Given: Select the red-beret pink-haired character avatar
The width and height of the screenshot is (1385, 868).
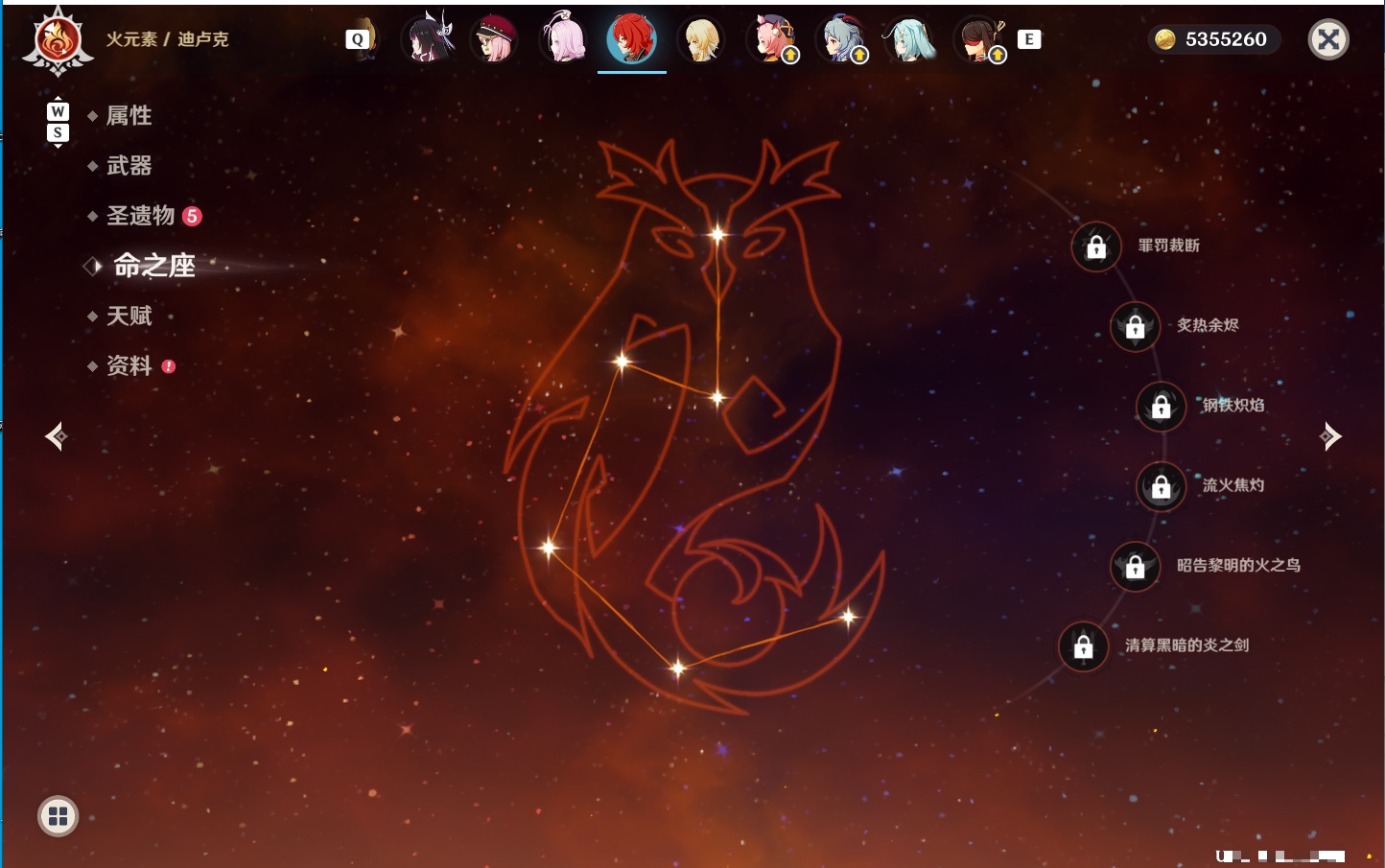Looking at the screenshot, I should (x=494, y=39).
